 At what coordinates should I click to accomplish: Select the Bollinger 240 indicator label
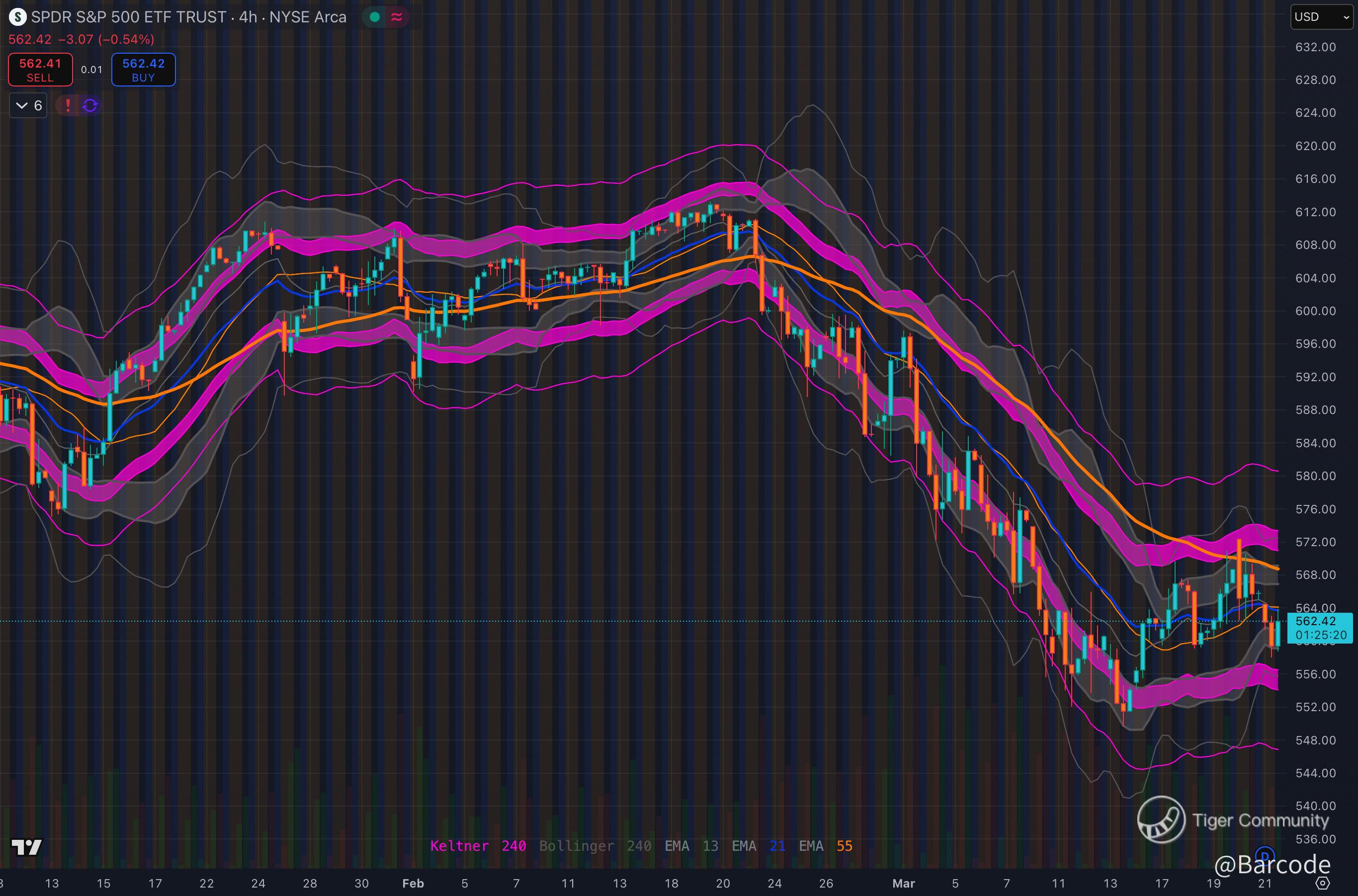(x=595, y=846)
